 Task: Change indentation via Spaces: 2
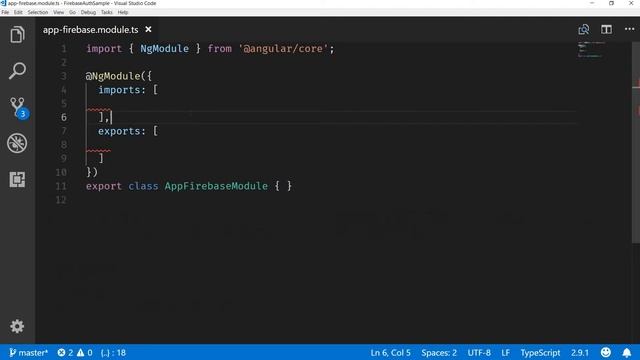click(x=439, y=353)
